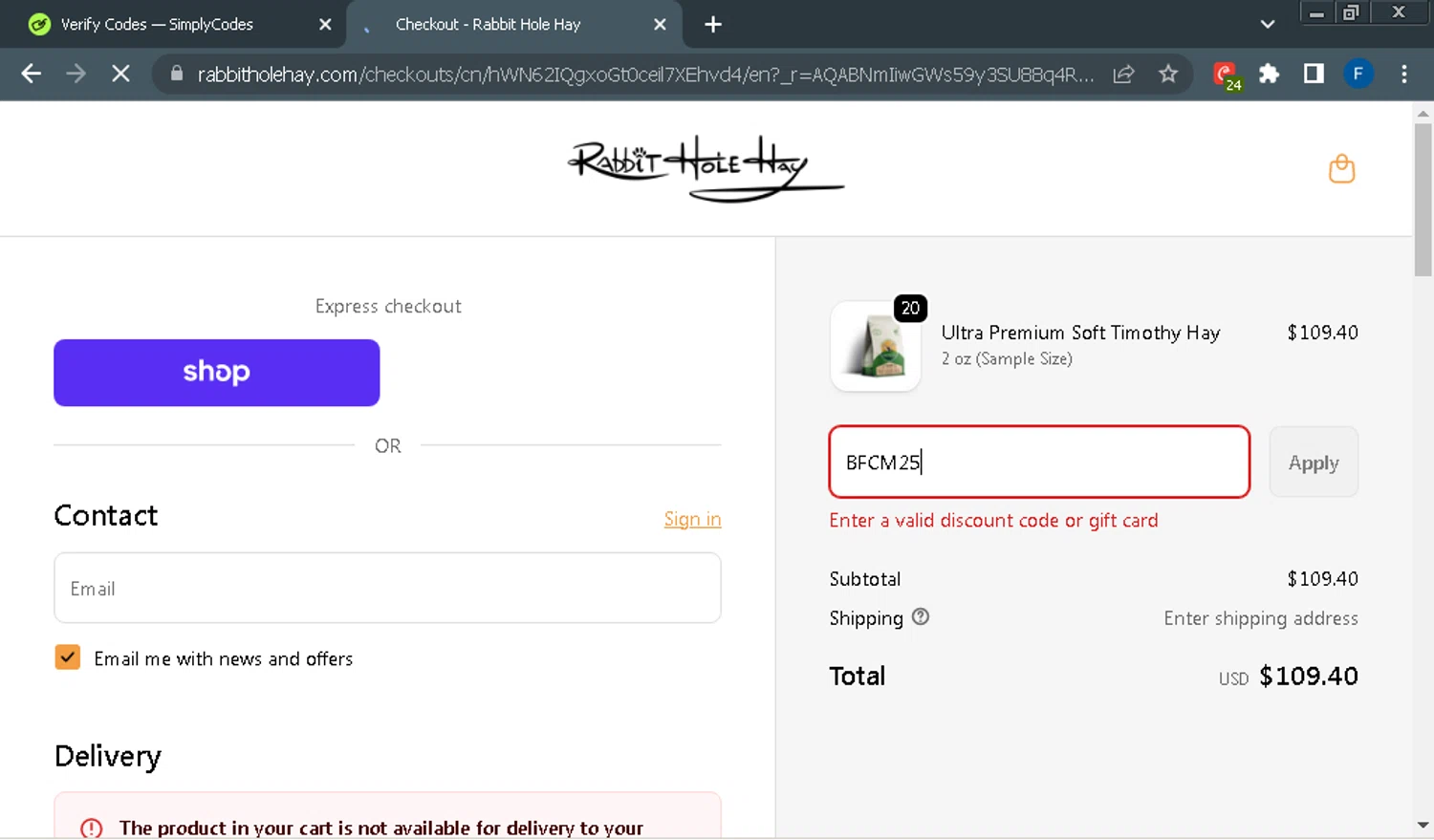
Task: Share this page icon in address bar
Action: [x=1123, y=74]
